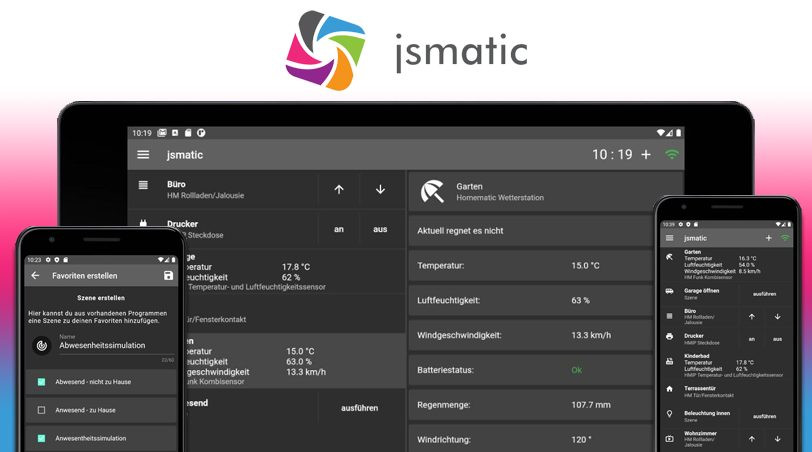The image size is (812, 452).
Task: Click 'Büro HM Rollladen/Jalousie' entry on tablet
Action: coord(223,189)
